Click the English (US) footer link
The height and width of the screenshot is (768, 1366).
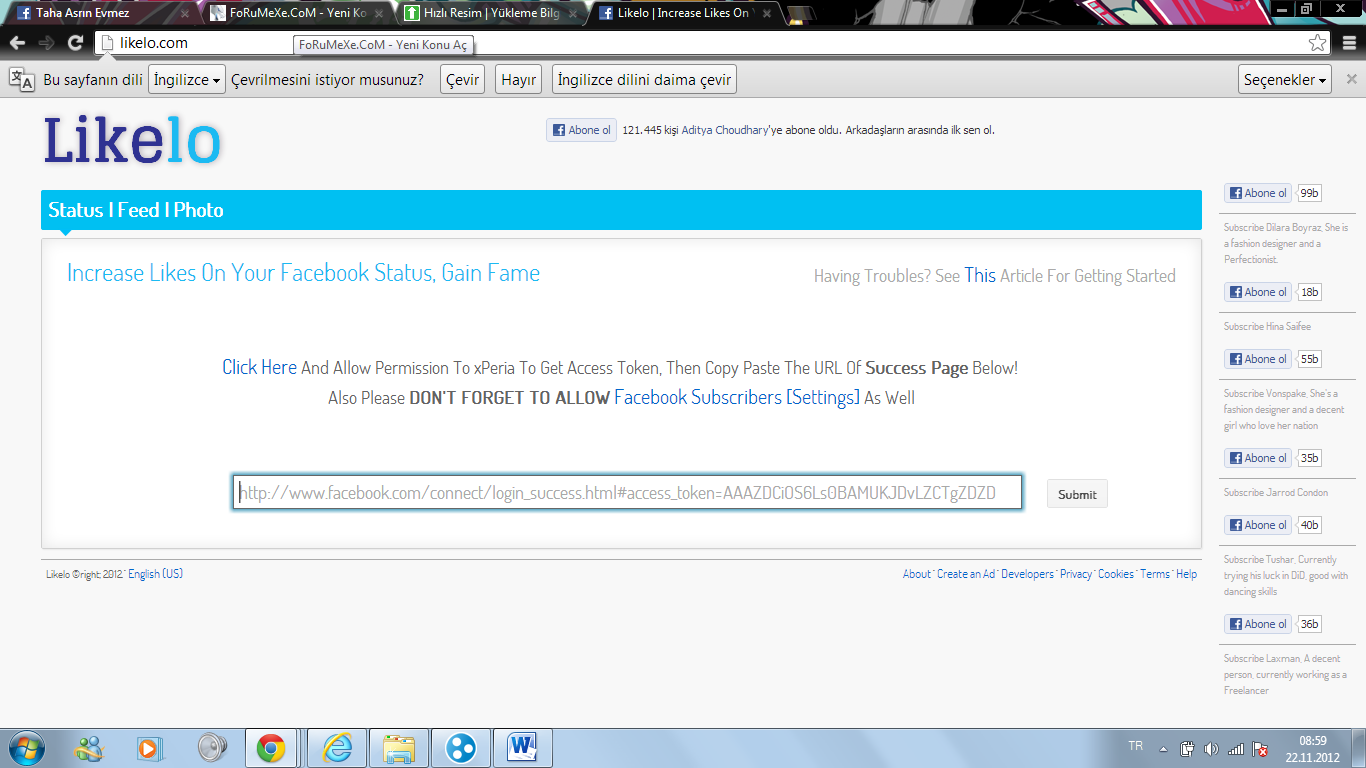point(155,574)
